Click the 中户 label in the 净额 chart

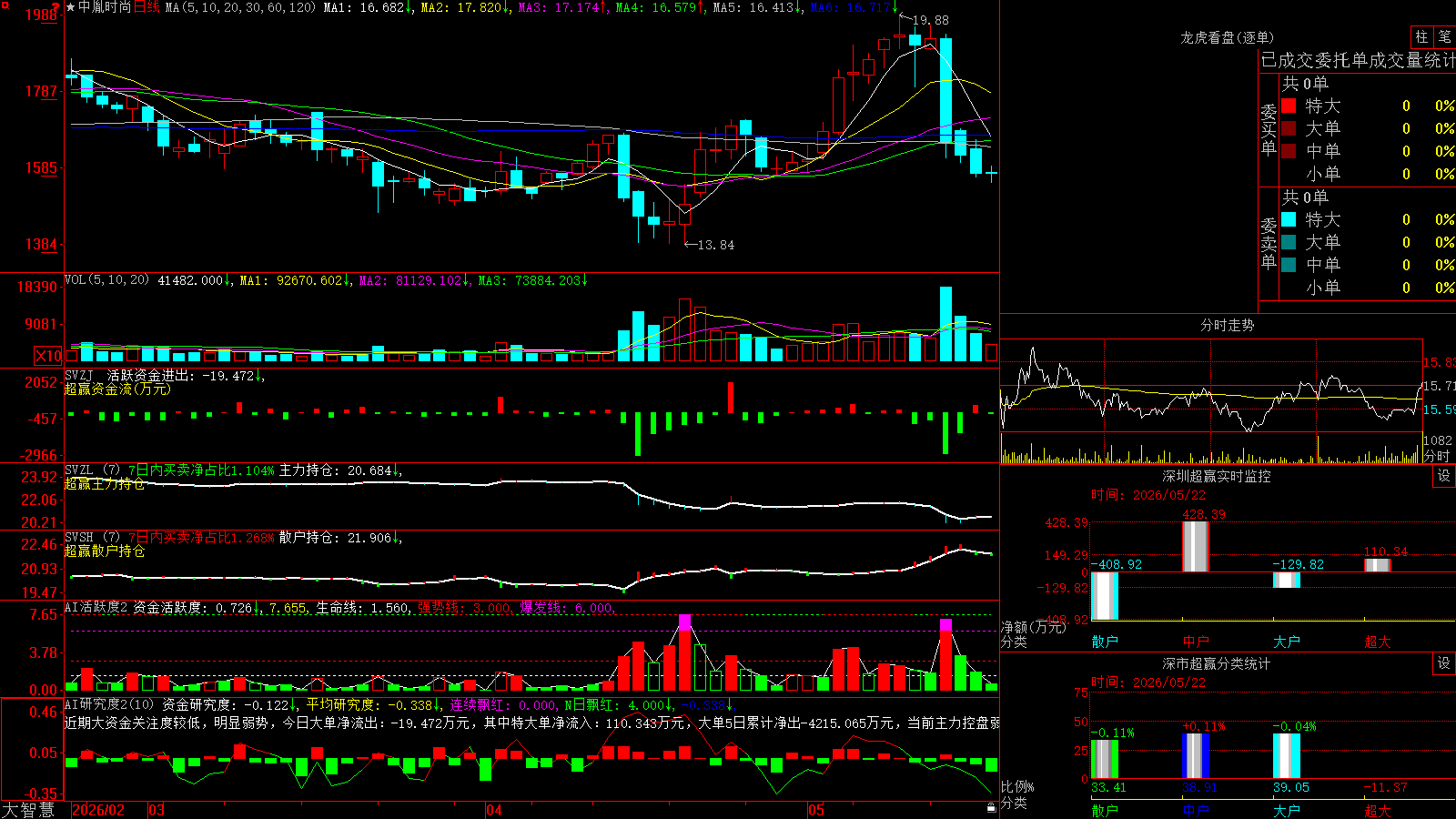coord(1196,642)
